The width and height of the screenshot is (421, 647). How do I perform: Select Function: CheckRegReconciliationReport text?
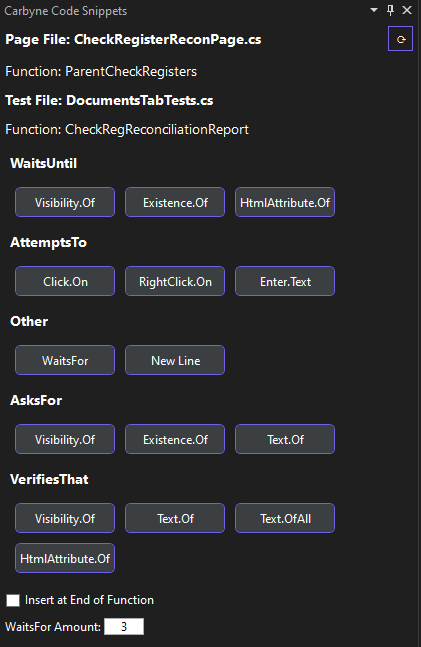click(x=127, y=130)
